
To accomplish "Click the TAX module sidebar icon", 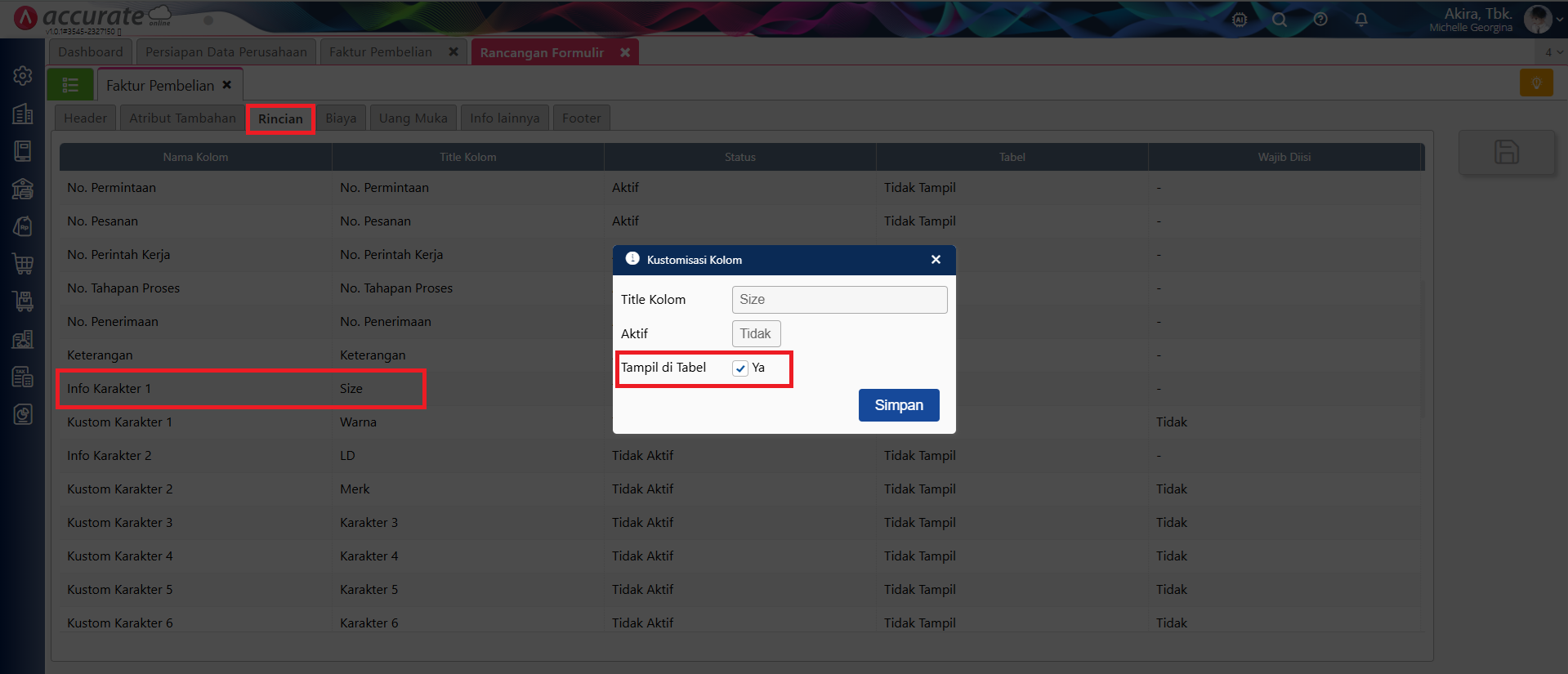I will click(23, 377).
